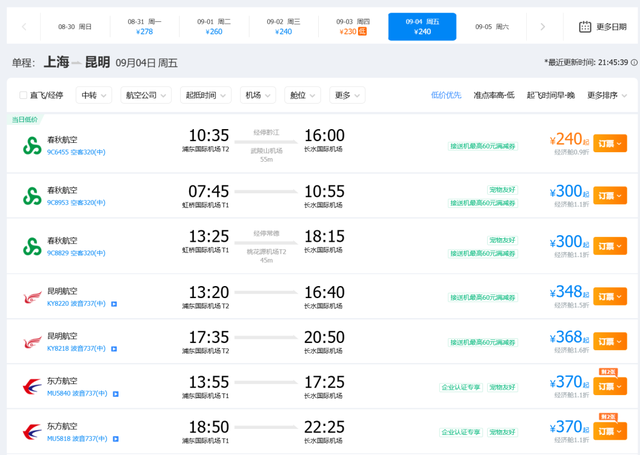Image resolution: width=640 pixels, height=455 pixels.
Task: Click the 宠物友好 tag on the 9C8953 row
Action: (502, 190)
